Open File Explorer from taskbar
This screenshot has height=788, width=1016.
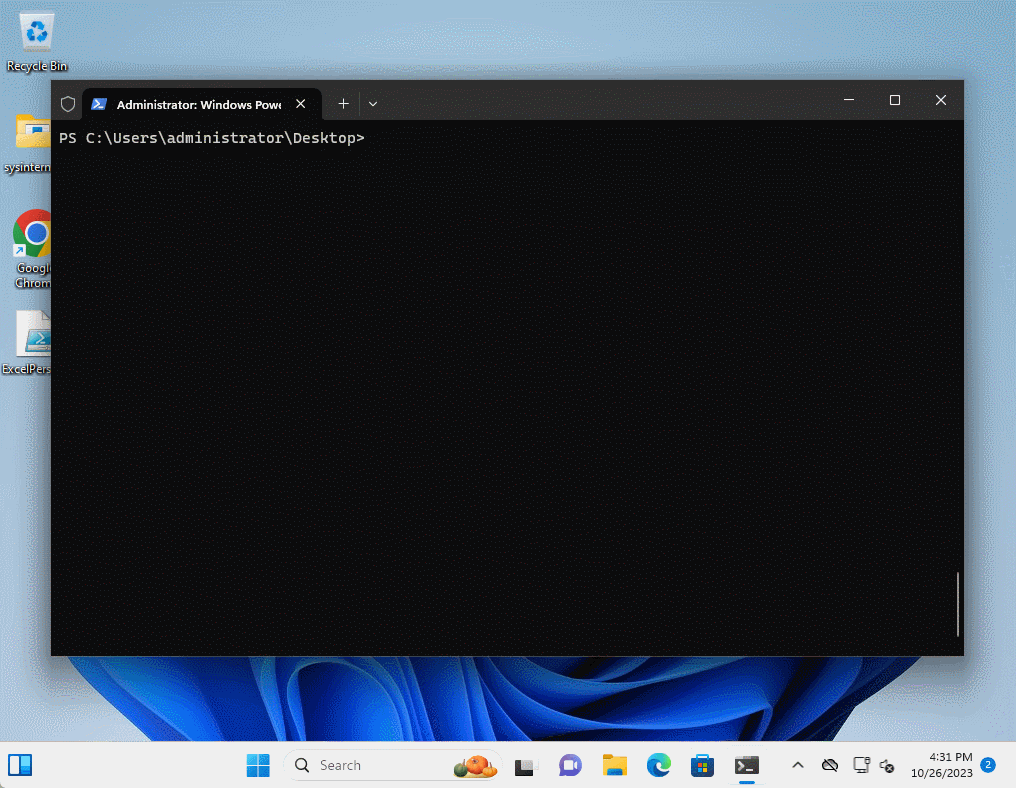(614, 766)
